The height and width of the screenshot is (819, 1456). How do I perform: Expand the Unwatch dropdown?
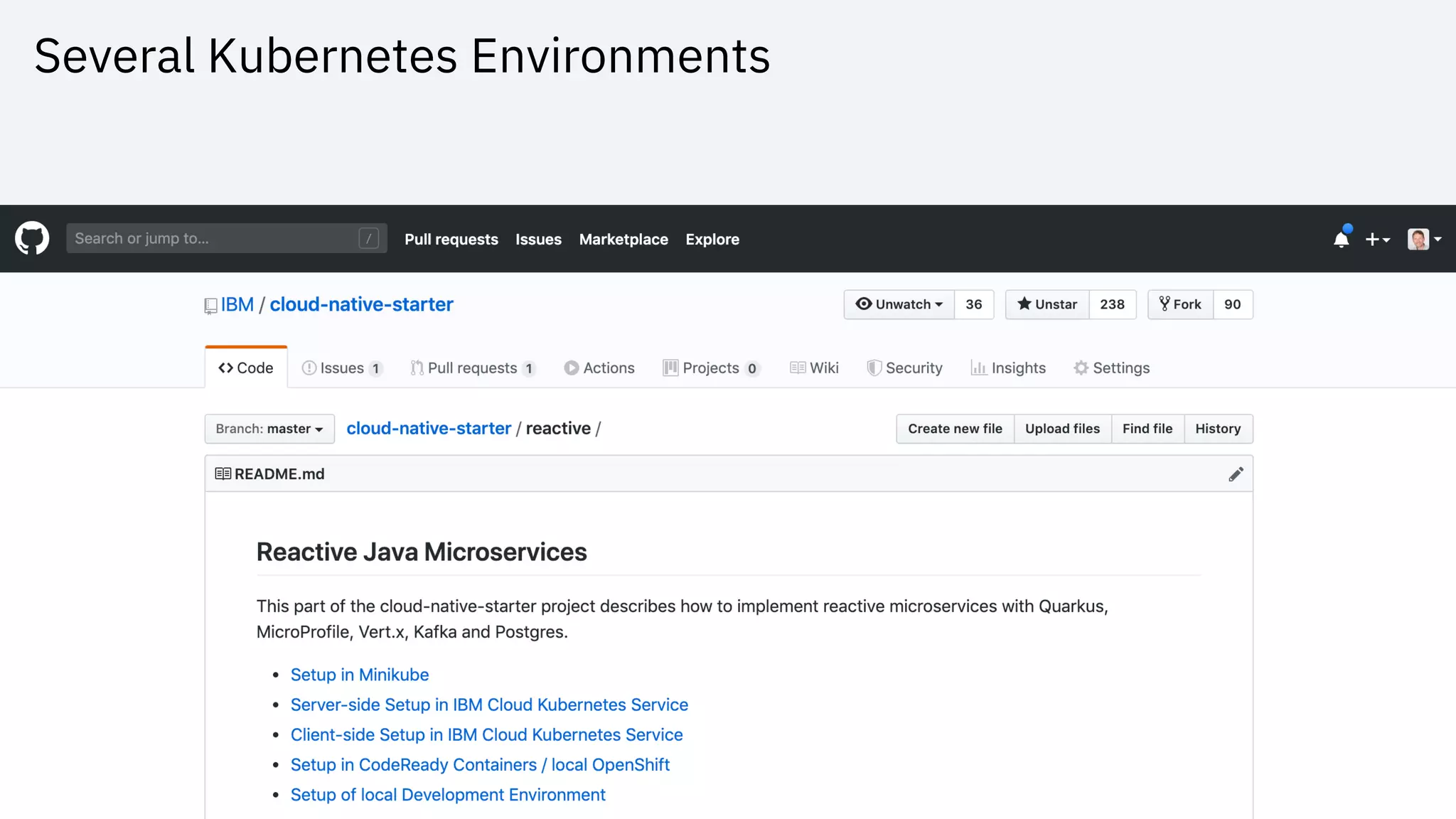pyautogui.click(x=899, y=304)
